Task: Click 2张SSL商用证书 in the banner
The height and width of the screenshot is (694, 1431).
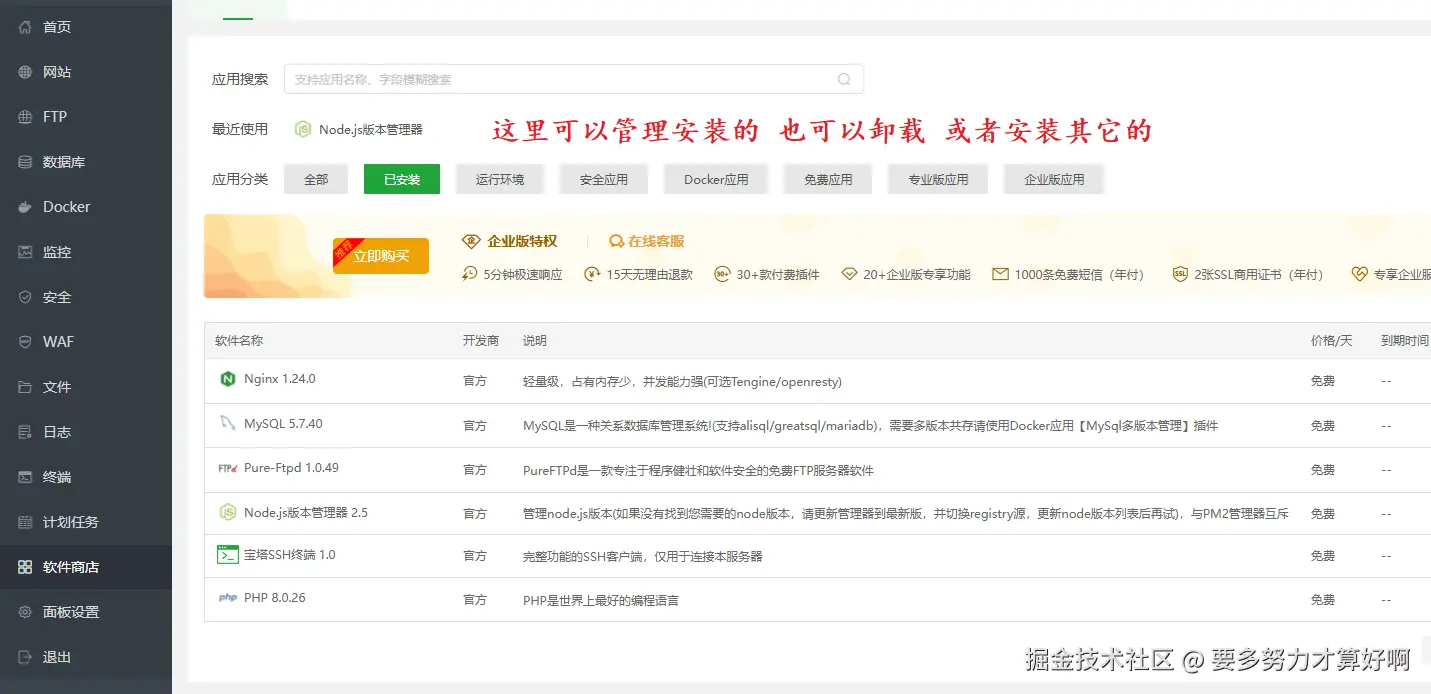Action: click(x=1258, y=274)
